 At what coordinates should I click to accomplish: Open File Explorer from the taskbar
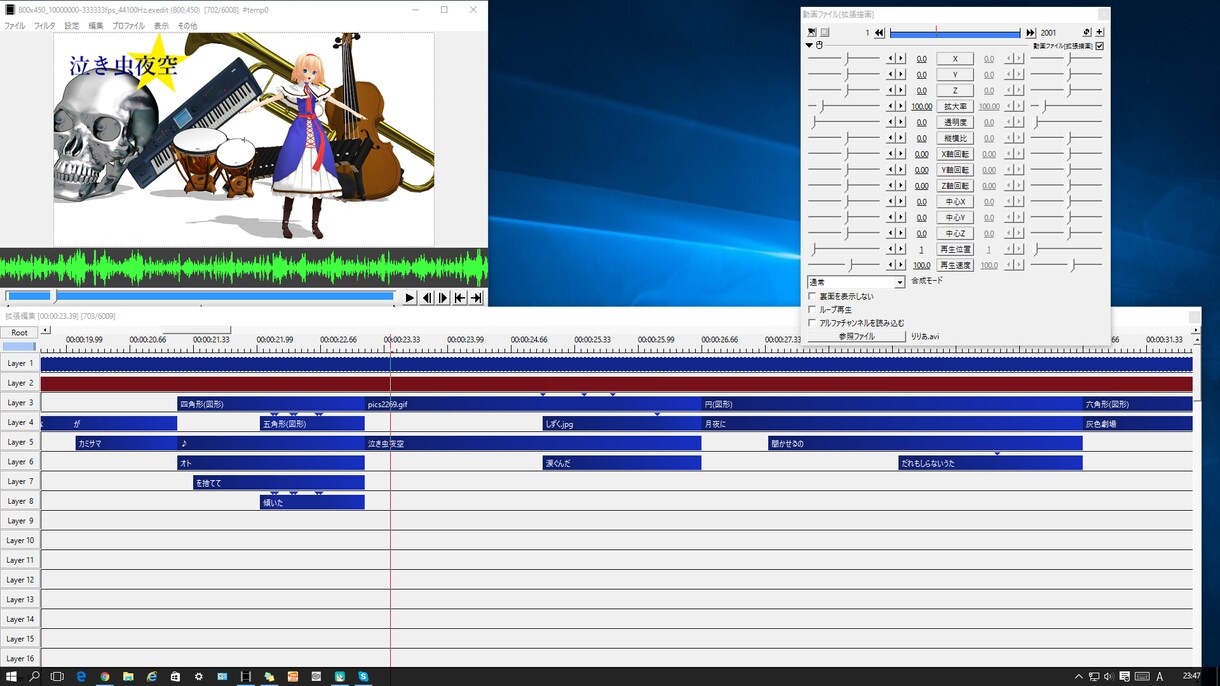[128, 677]
